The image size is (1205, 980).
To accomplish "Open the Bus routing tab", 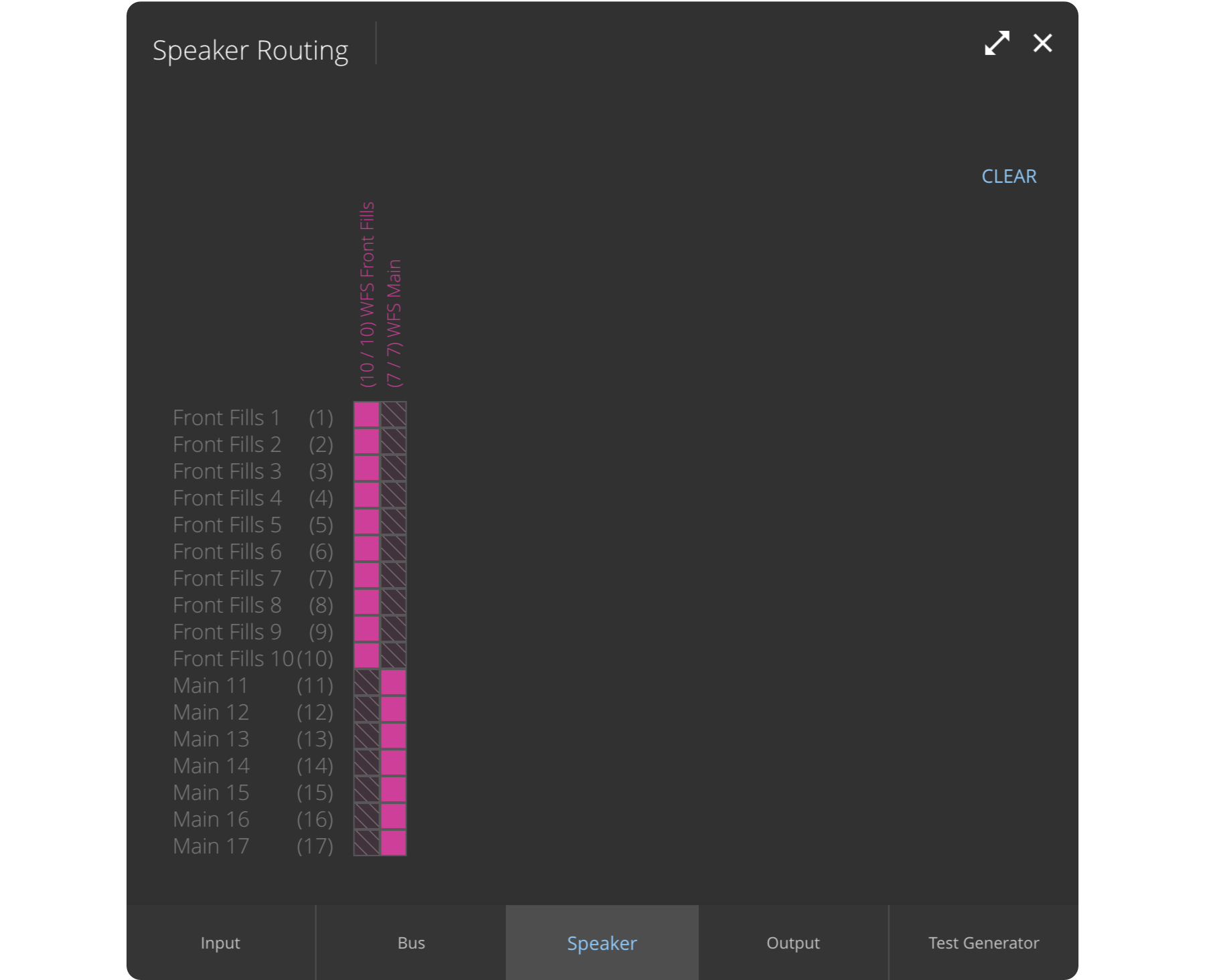I will click(x=411, y=943).
